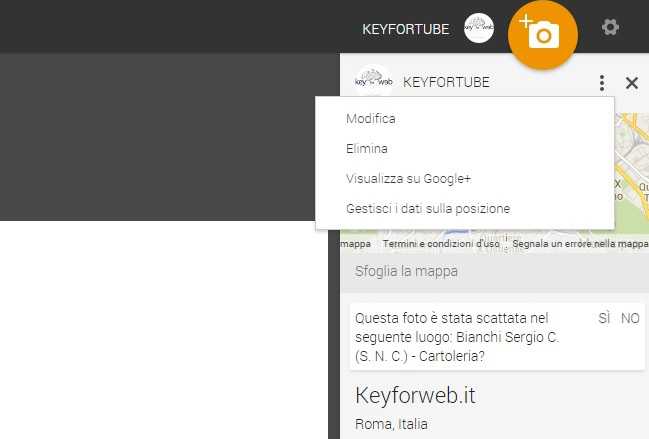Viewport: 649px width, 439px height.
Task: Click KEYFORTUBE username in top bar
Action: (x=405, y=29)
